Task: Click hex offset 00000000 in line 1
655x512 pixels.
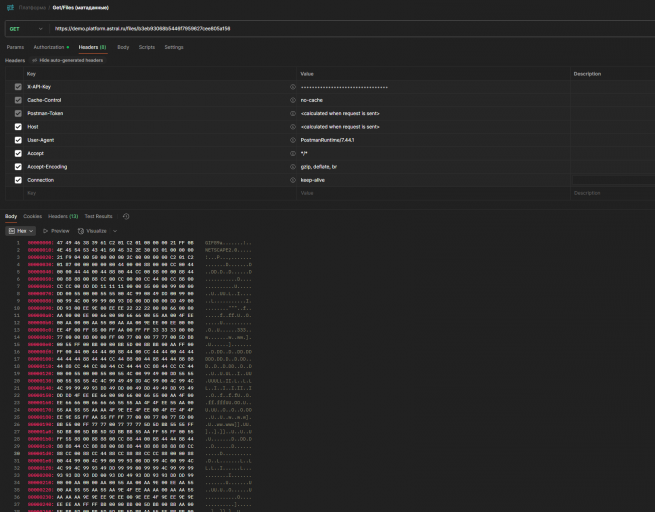Action: pyautogui.click(x=41, y=243)
